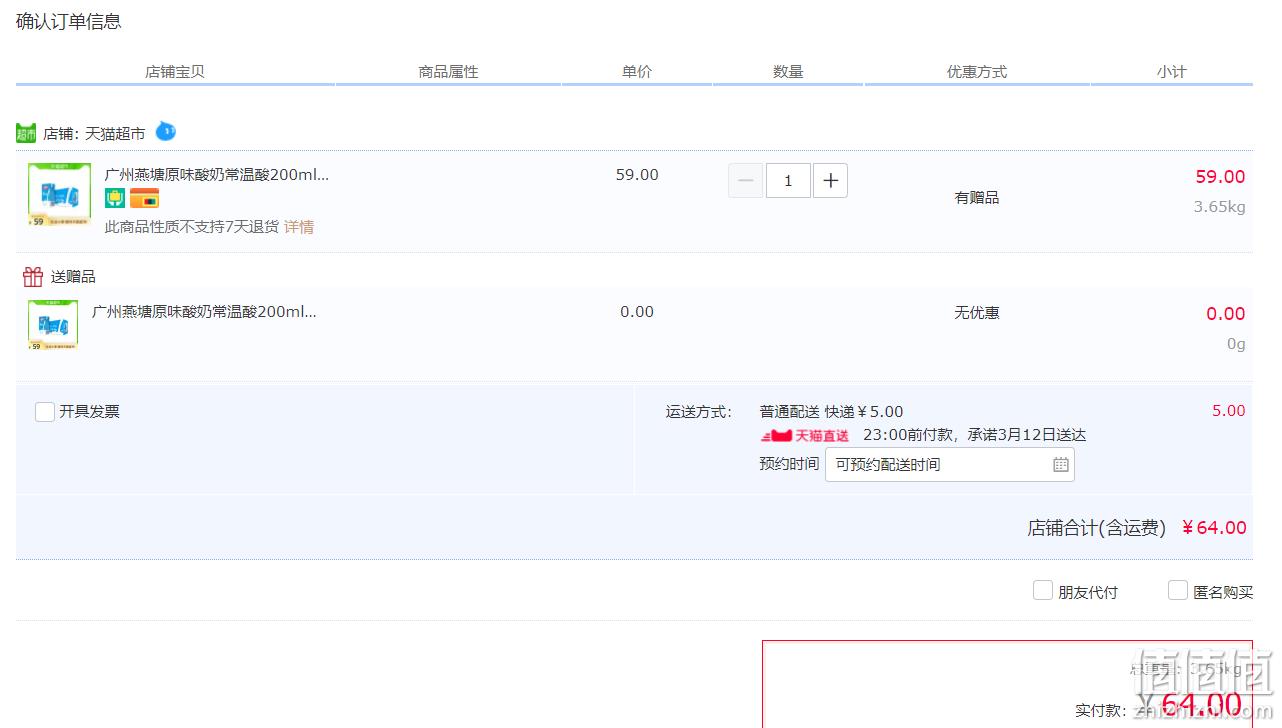The width and height of the screenshot is (1282, 728).
Task: Click the orange credit card badge icon
Action: click(144, 198)
